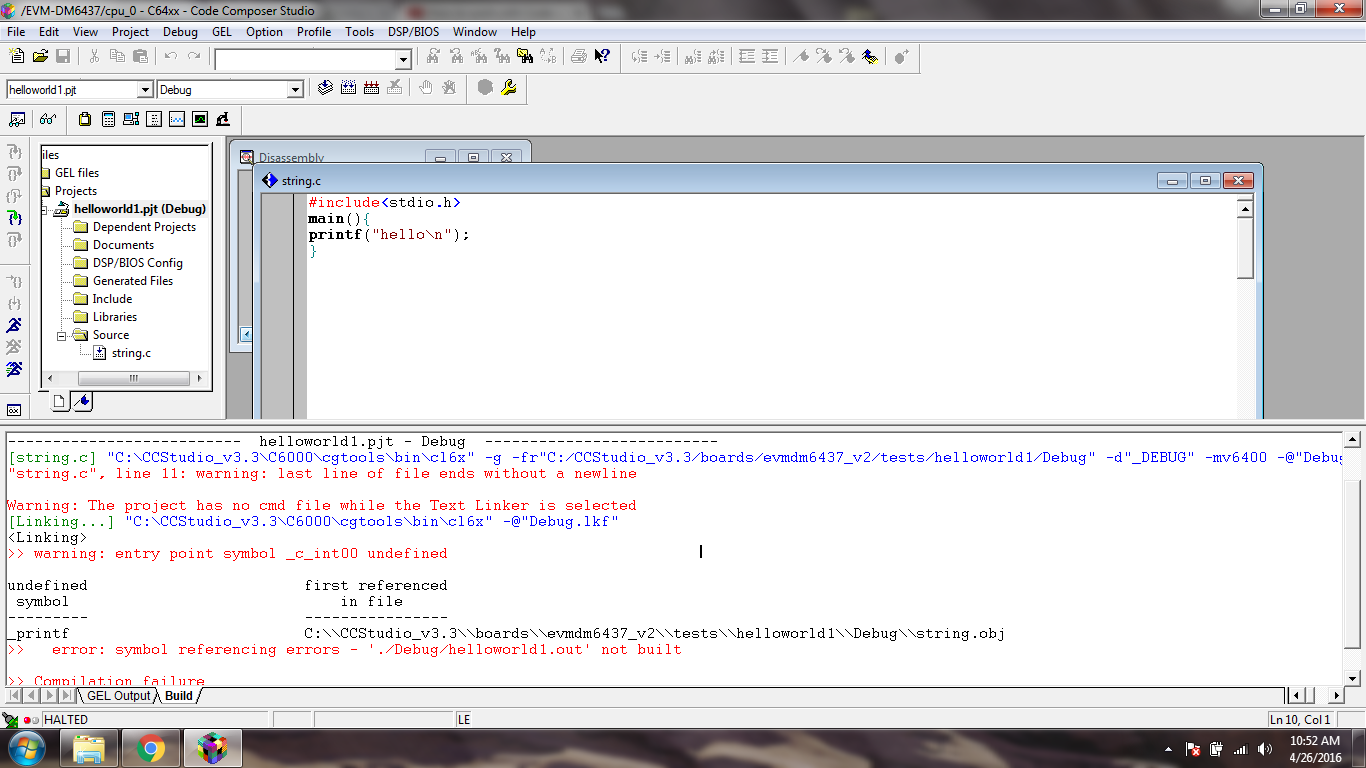1366x768 pixels.
Task: Open Windows Explorer from taskbar
Action: point(89,748)
